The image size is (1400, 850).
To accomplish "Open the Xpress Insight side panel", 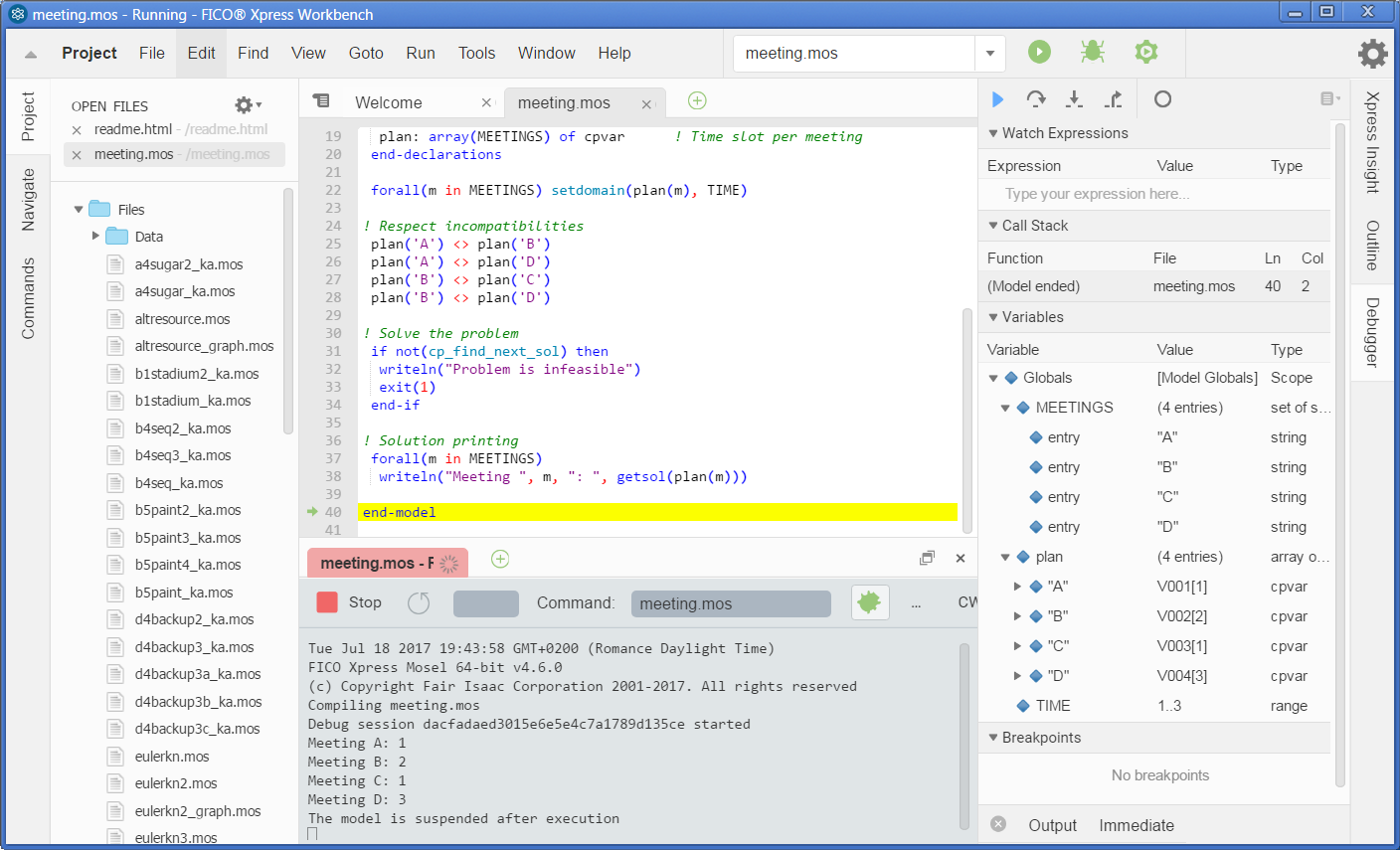I will tap(1372, 142).
